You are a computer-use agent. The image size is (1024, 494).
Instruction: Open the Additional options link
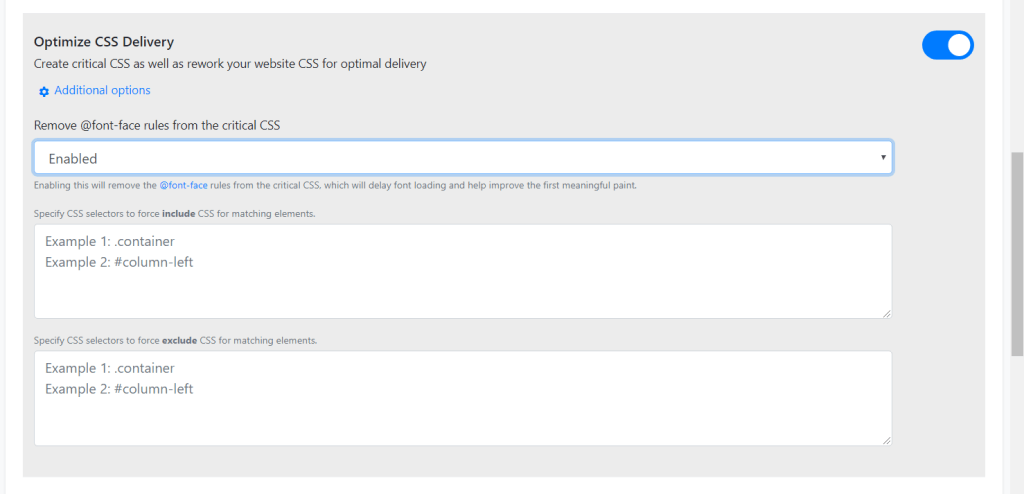[102, 90]
